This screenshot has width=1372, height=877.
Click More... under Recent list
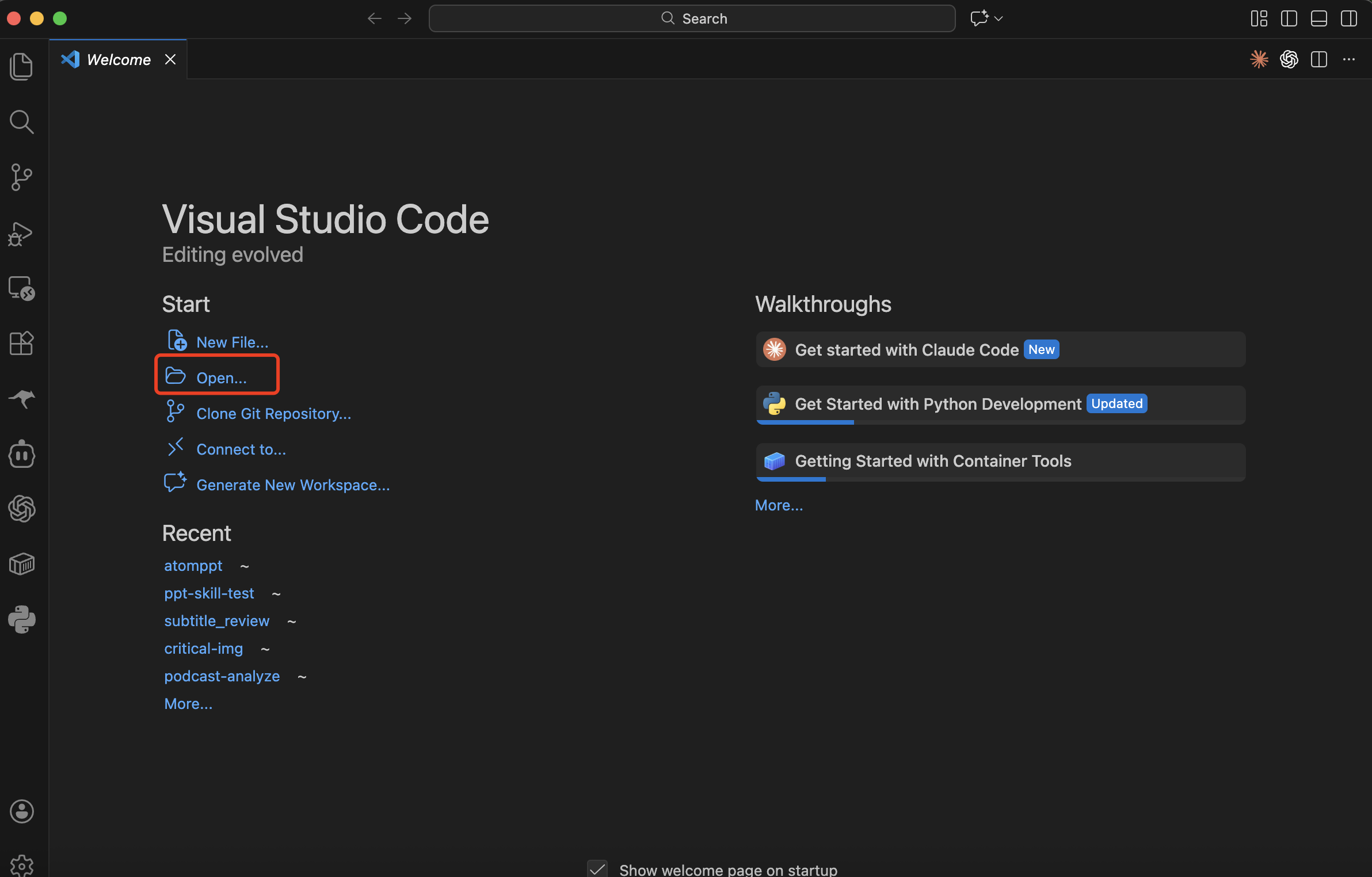point(188,703)
